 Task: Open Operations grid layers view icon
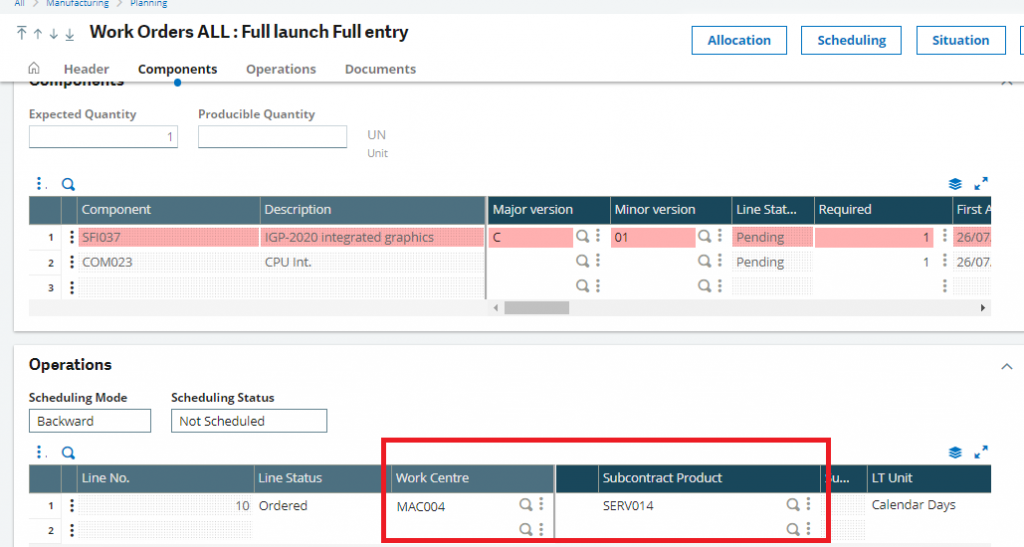pyautogui.click(x=955, y=453)
